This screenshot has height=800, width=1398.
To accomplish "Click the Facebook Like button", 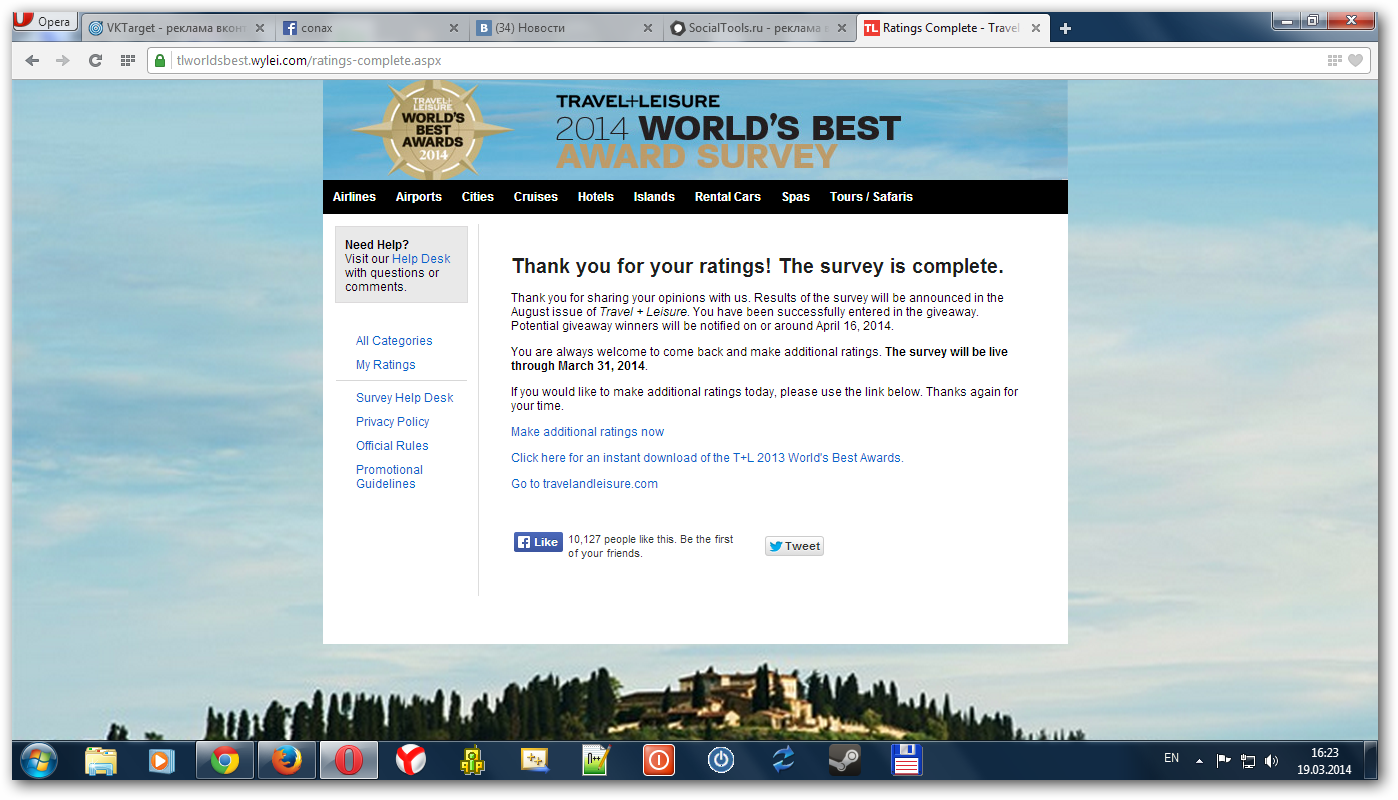I will pos(538,542).
